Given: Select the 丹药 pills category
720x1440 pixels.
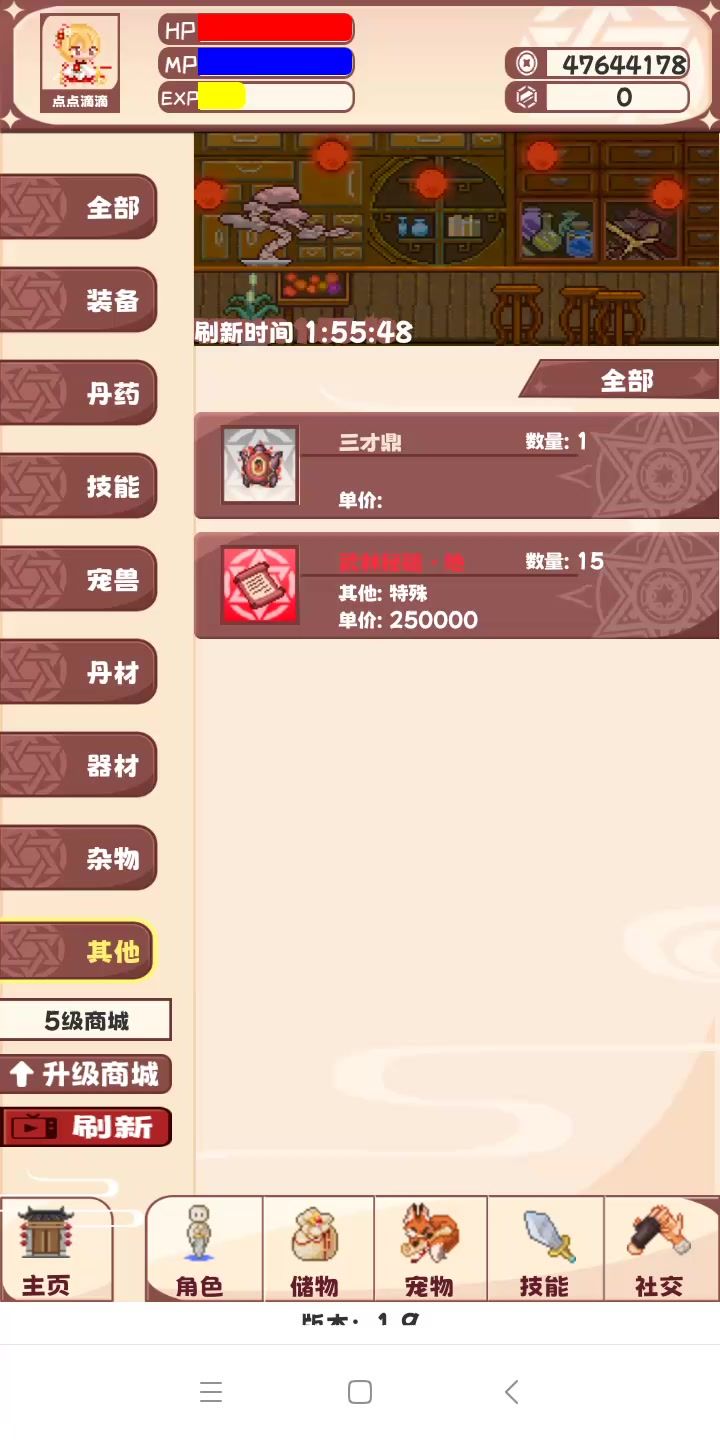Looking at the screenshot, I should click(x=79, y=393).
